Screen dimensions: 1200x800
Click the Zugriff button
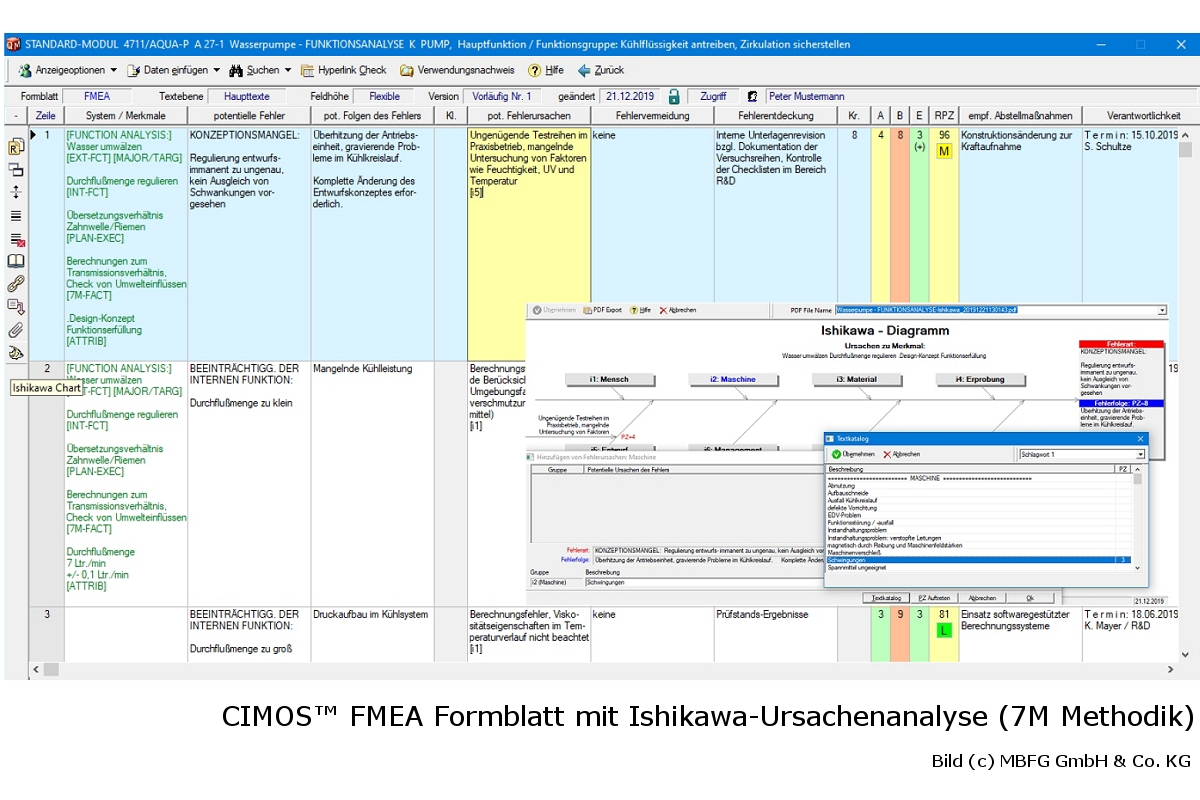pyautogui.click(x=713, y=97)
